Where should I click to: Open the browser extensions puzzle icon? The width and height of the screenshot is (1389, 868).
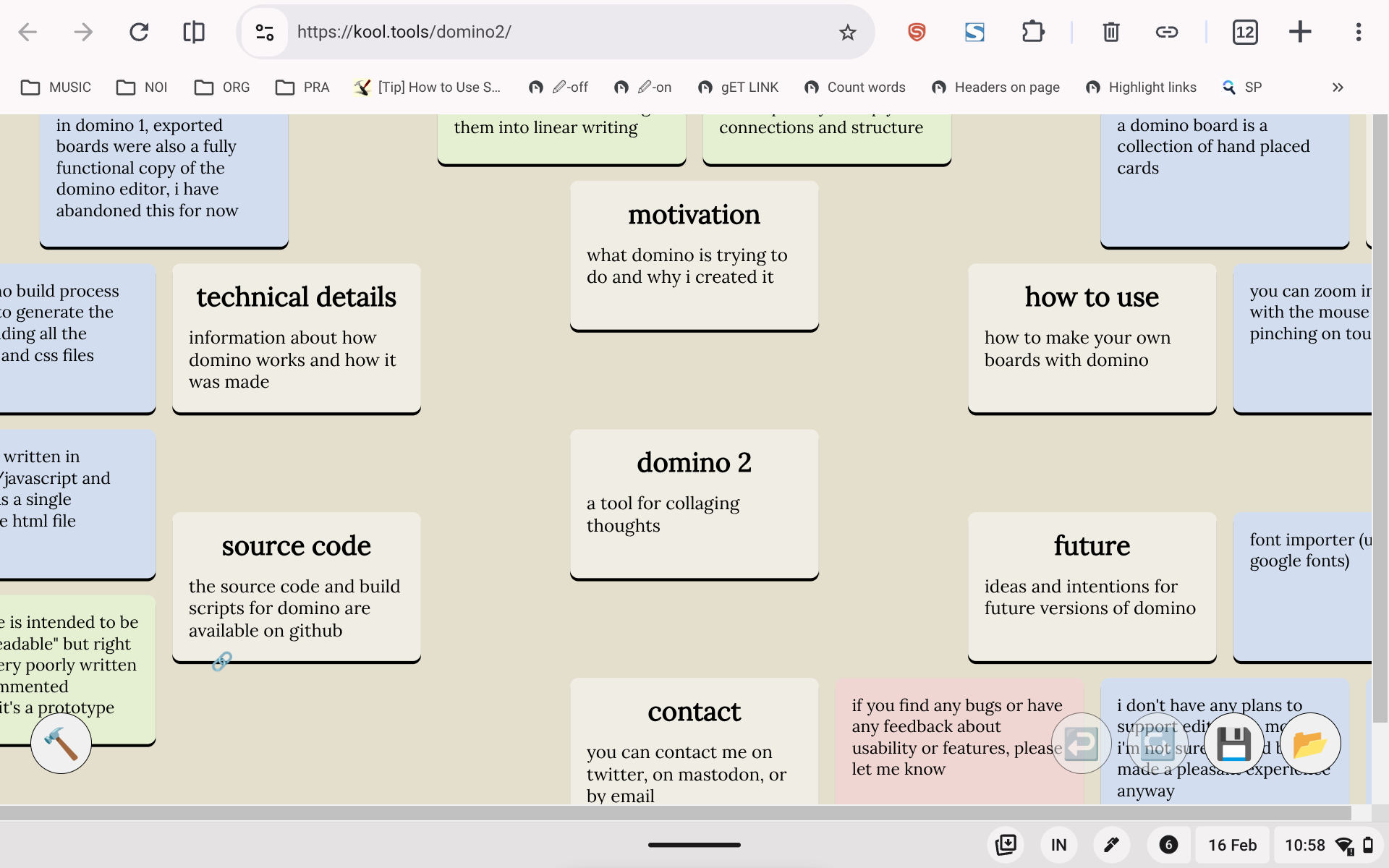1032,32
